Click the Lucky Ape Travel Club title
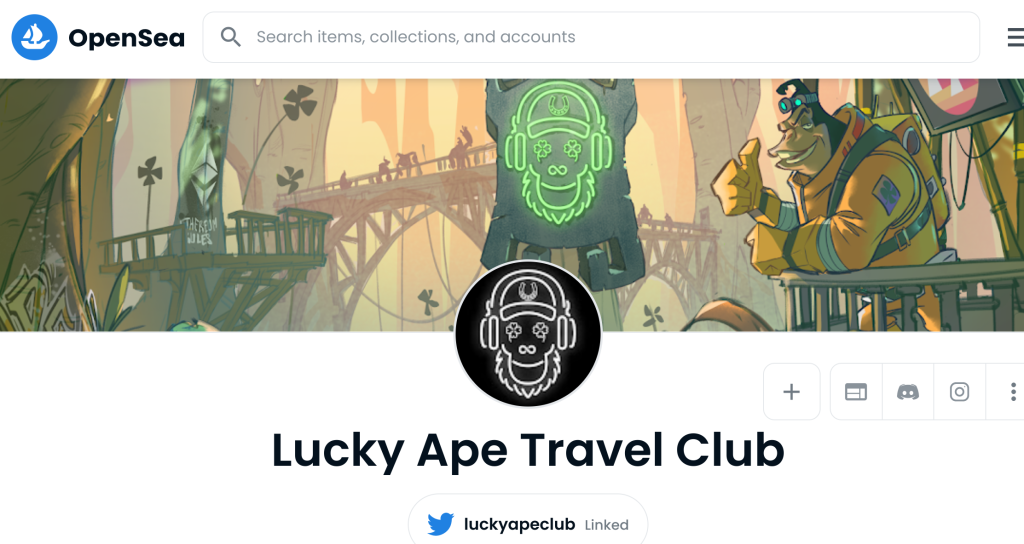Screen dimensions: 1024x544 pyautogui.click(x=528, y=451)
